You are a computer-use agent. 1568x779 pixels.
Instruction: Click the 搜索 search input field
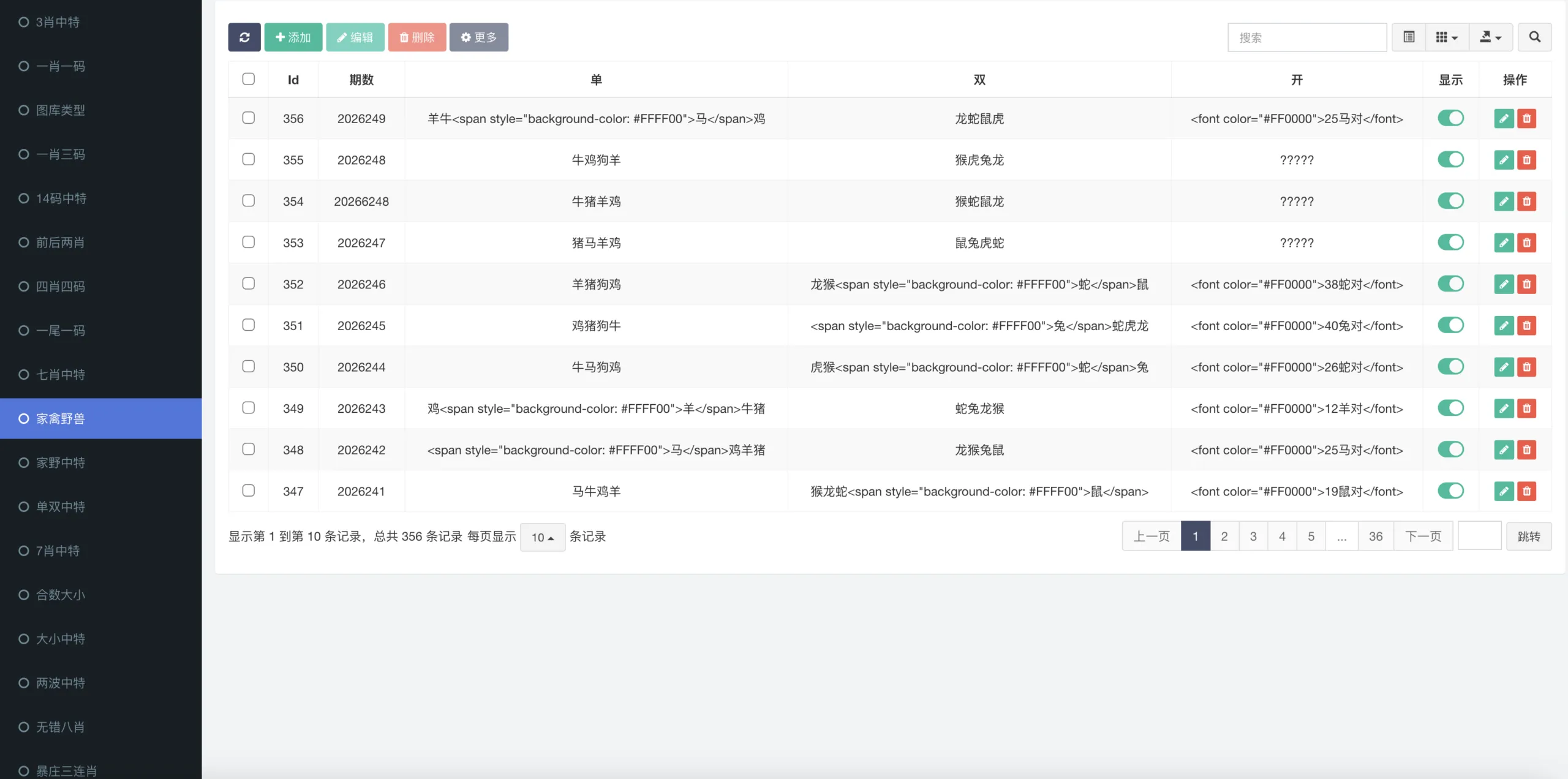click(1307, 37)
